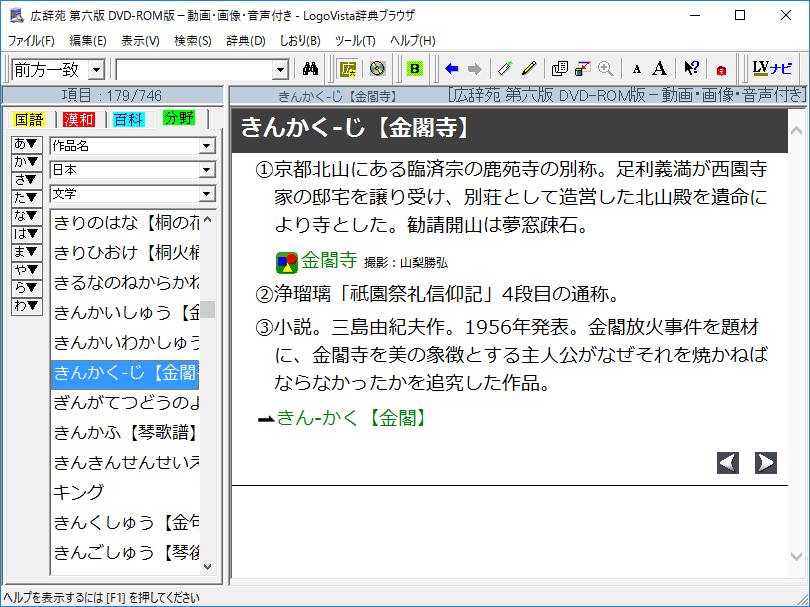Follow the きん-かく【金閣】 cross-reference link

point(351,418)
